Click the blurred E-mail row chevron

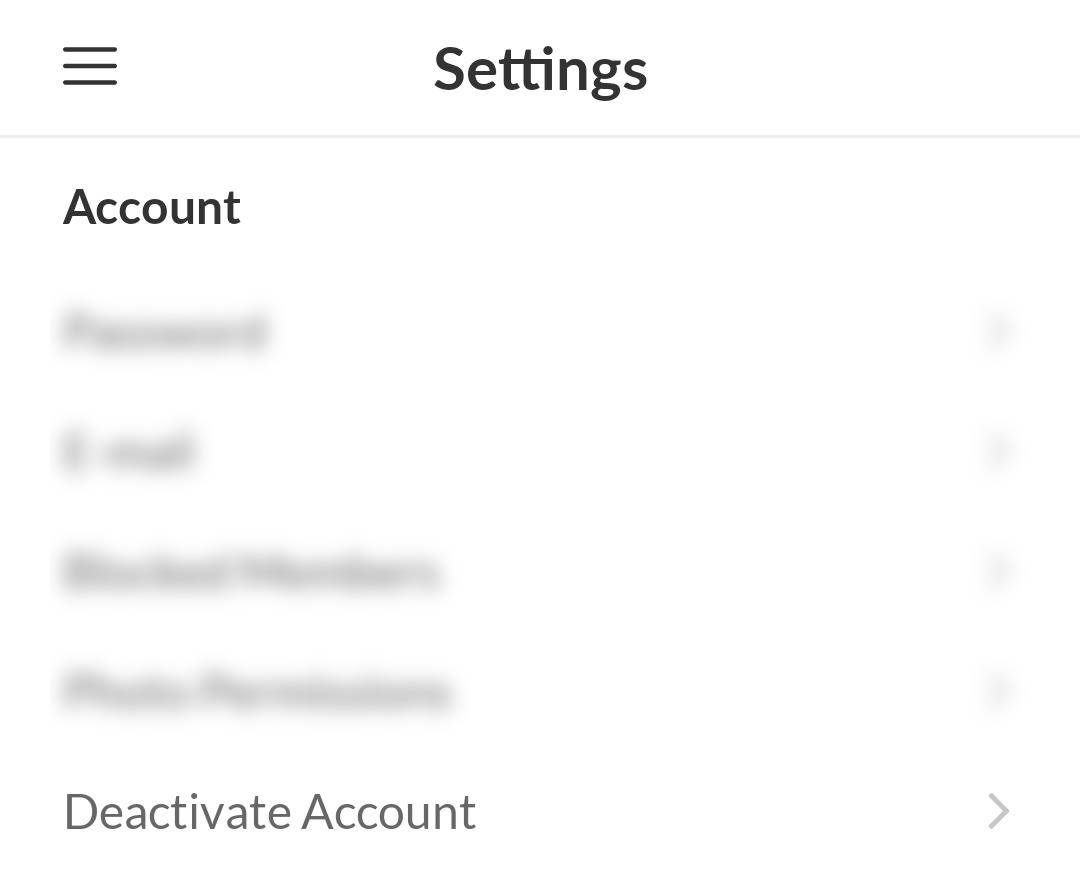pyautogui.click(x=998, y=451)
